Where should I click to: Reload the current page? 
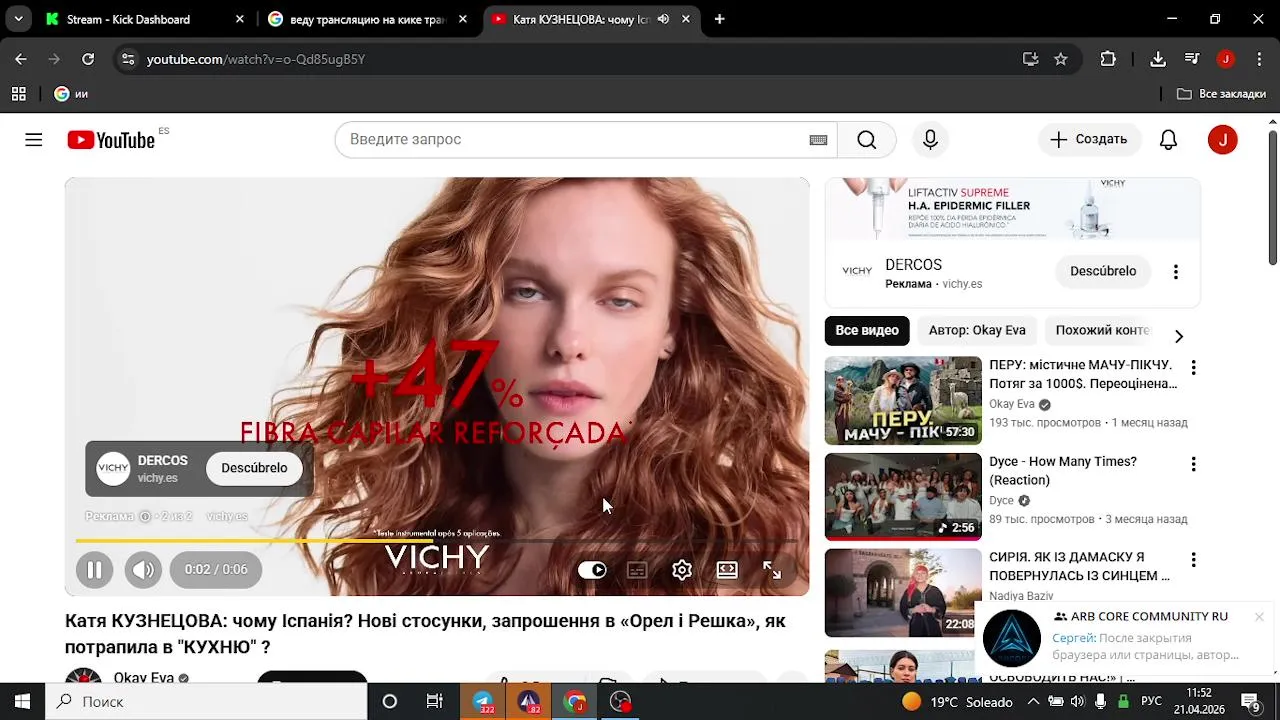(x=88, y=59)
